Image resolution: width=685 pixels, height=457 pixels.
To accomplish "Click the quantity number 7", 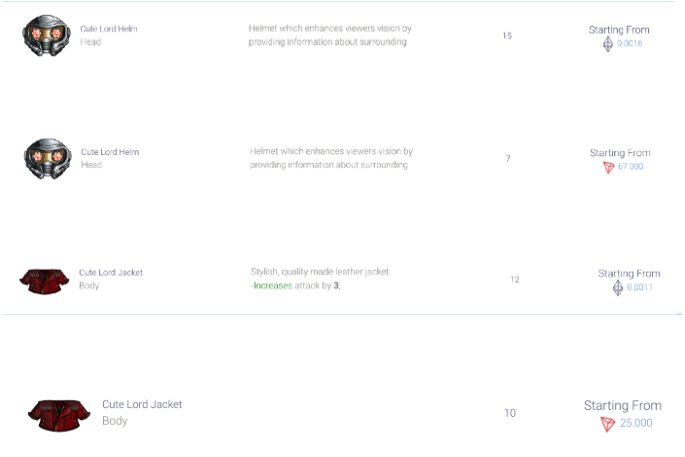I will (x=508, y=159).
